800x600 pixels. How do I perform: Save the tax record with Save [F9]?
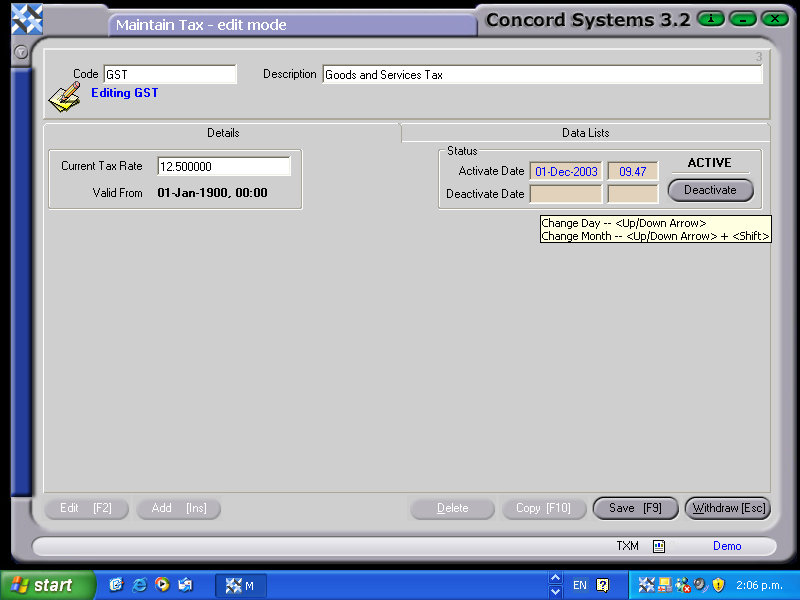pos(635,508)
